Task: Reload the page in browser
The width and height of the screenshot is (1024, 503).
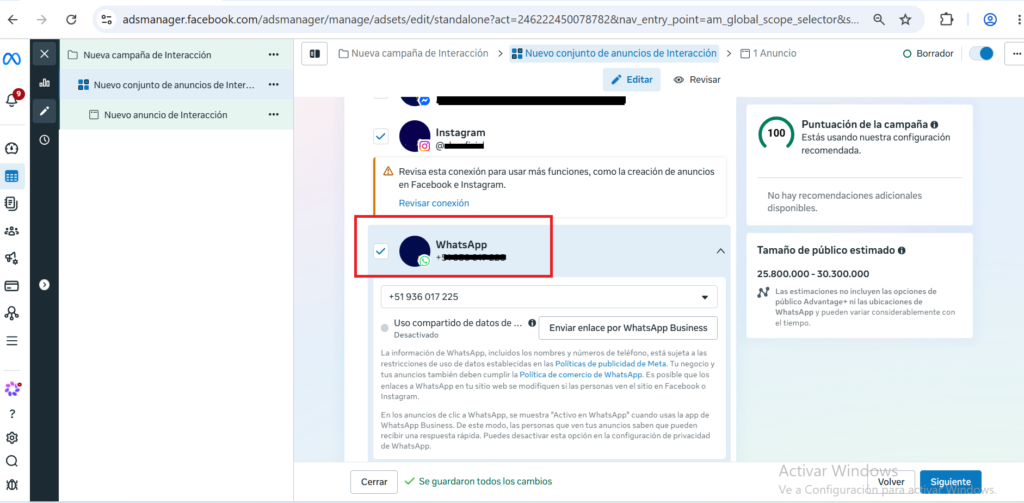Action: [x=72, y=20]
